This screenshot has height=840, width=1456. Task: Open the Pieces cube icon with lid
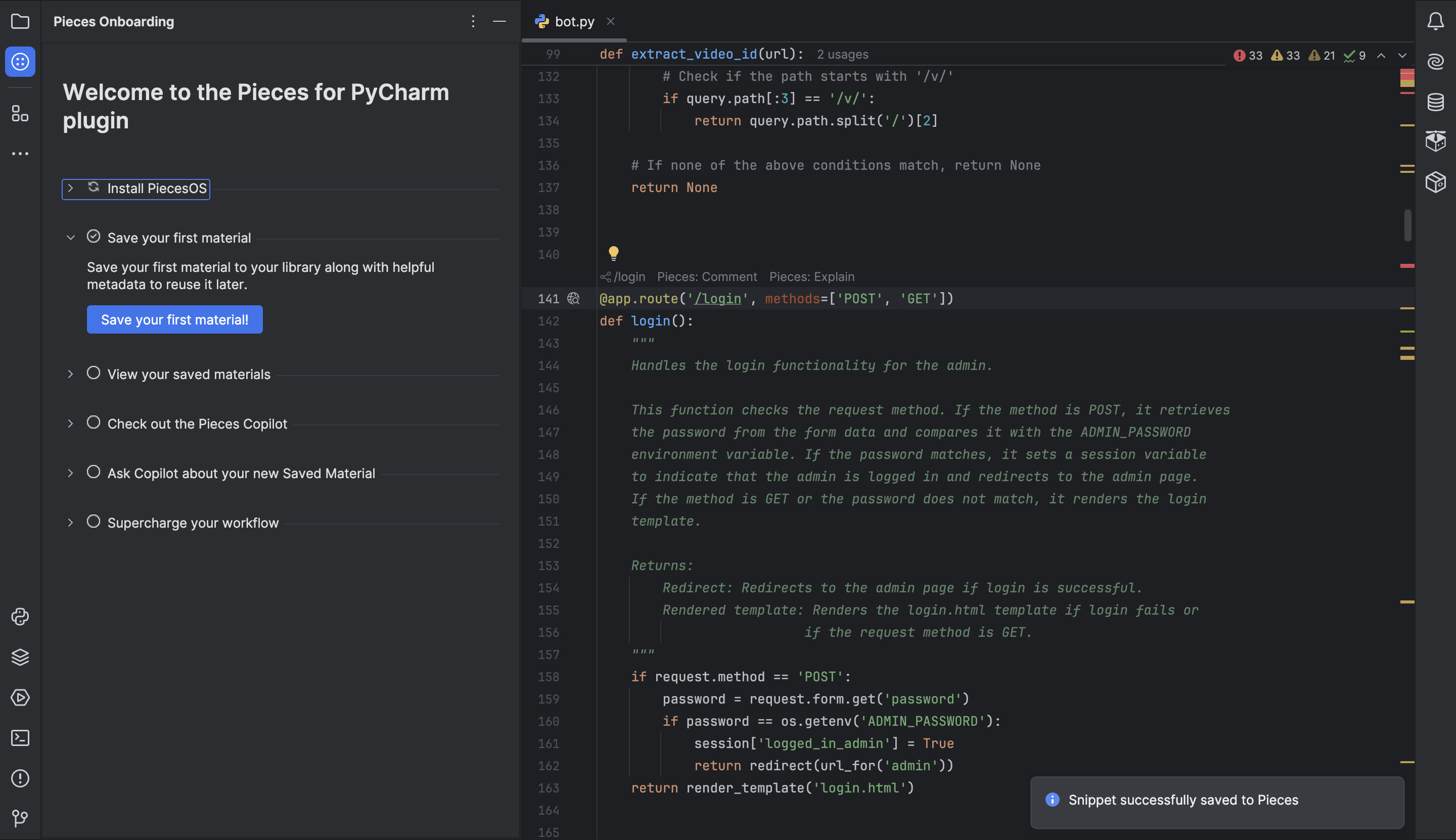(1435, 141)
